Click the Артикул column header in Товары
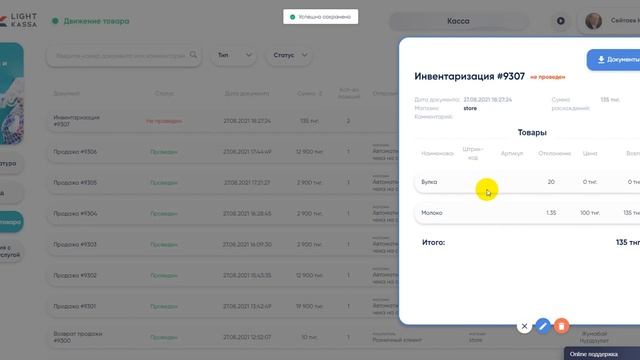This screenshot has width=640, height=360. (512, 153)
